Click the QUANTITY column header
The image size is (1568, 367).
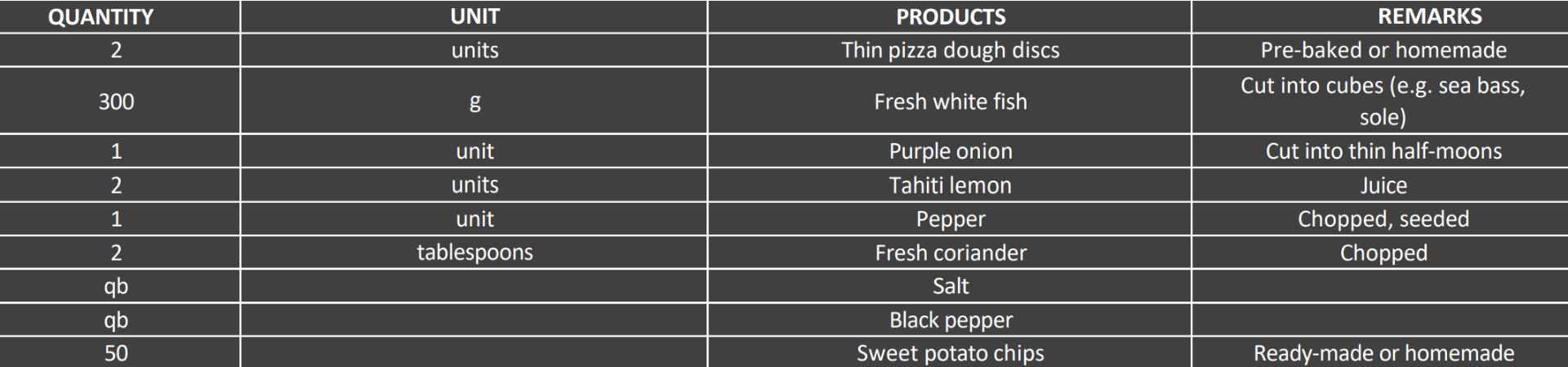100,16
